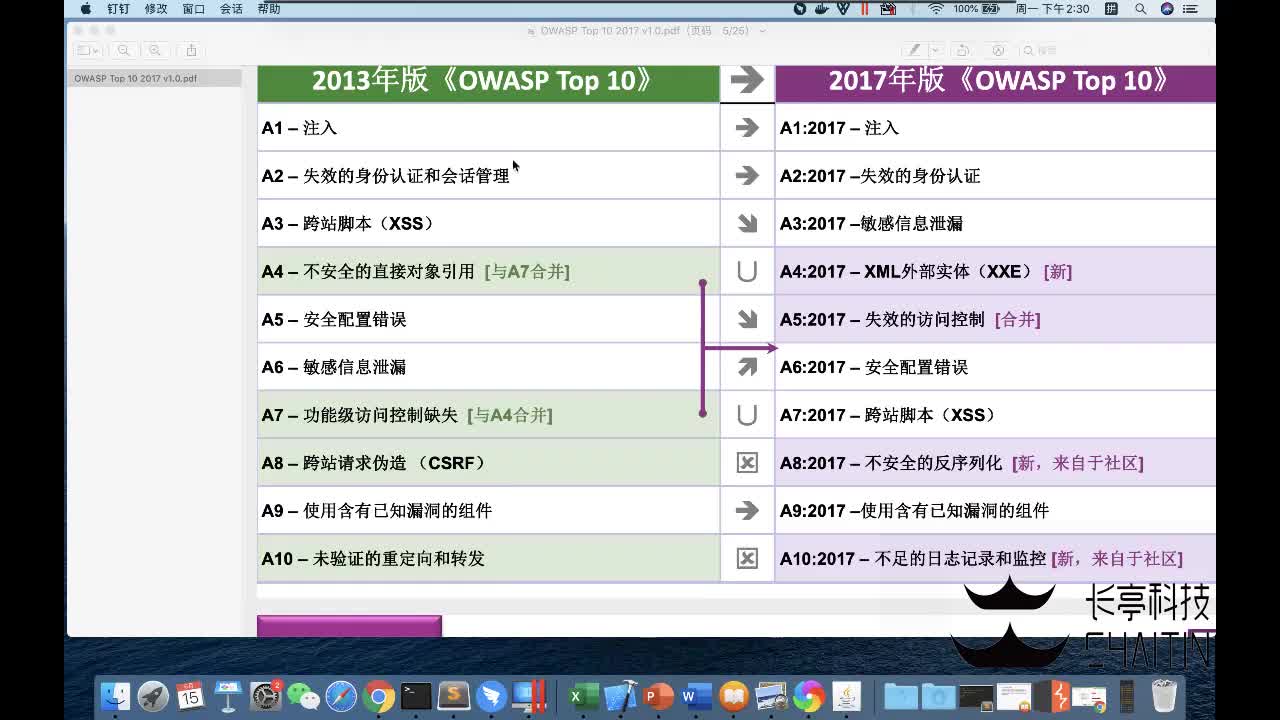Open the highlight color dropdown arrow
The width and height of the screenshot is (1280, 720).
tap(935, 50)
